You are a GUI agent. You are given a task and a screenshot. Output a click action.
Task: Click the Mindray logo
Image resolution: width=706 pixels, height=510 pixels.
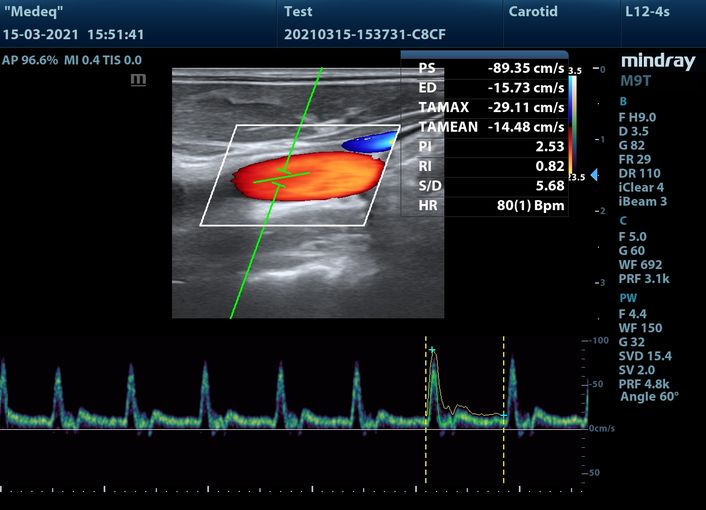click(657, 62)
